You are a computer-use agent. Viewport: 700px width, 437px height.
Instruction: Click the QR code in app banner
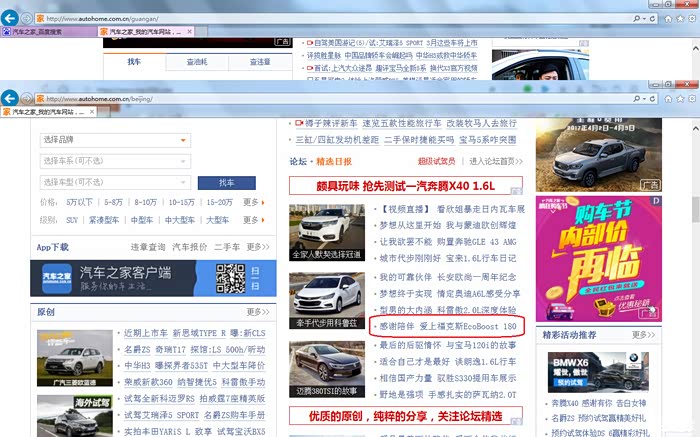click(230, 277)
